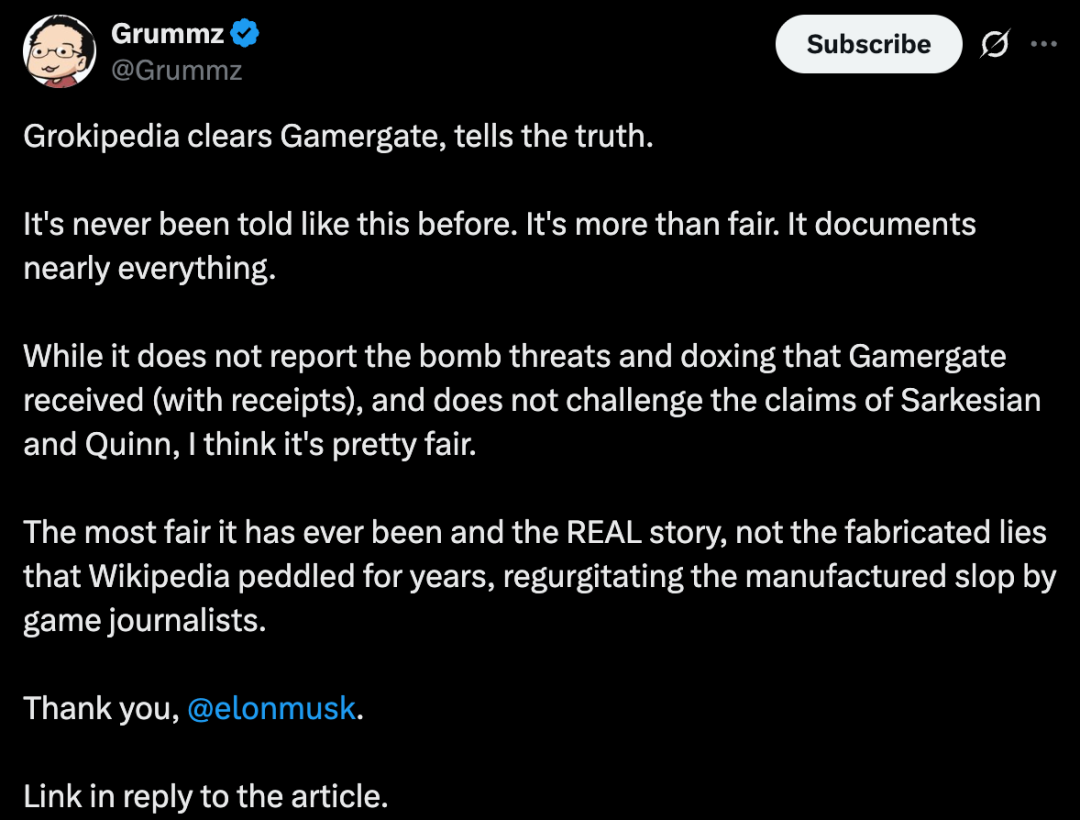Open the Grok explain-post icon
The width and height of the screenshot is (1080, 820).
[994, 44]
